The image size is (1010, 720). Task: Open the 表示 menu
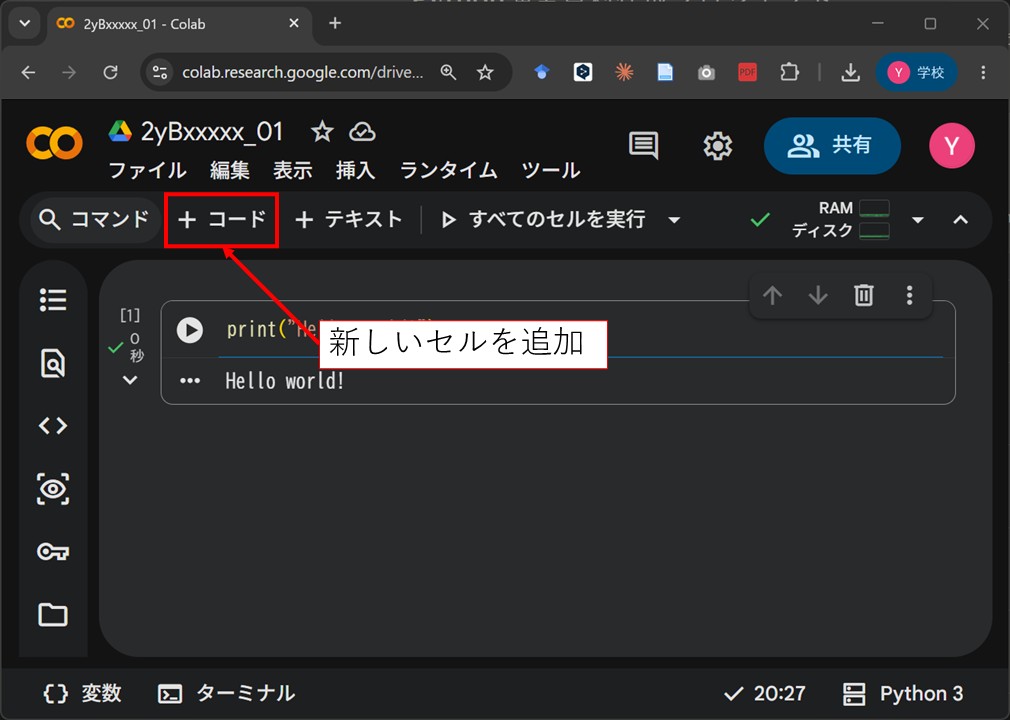click(292, 170)
